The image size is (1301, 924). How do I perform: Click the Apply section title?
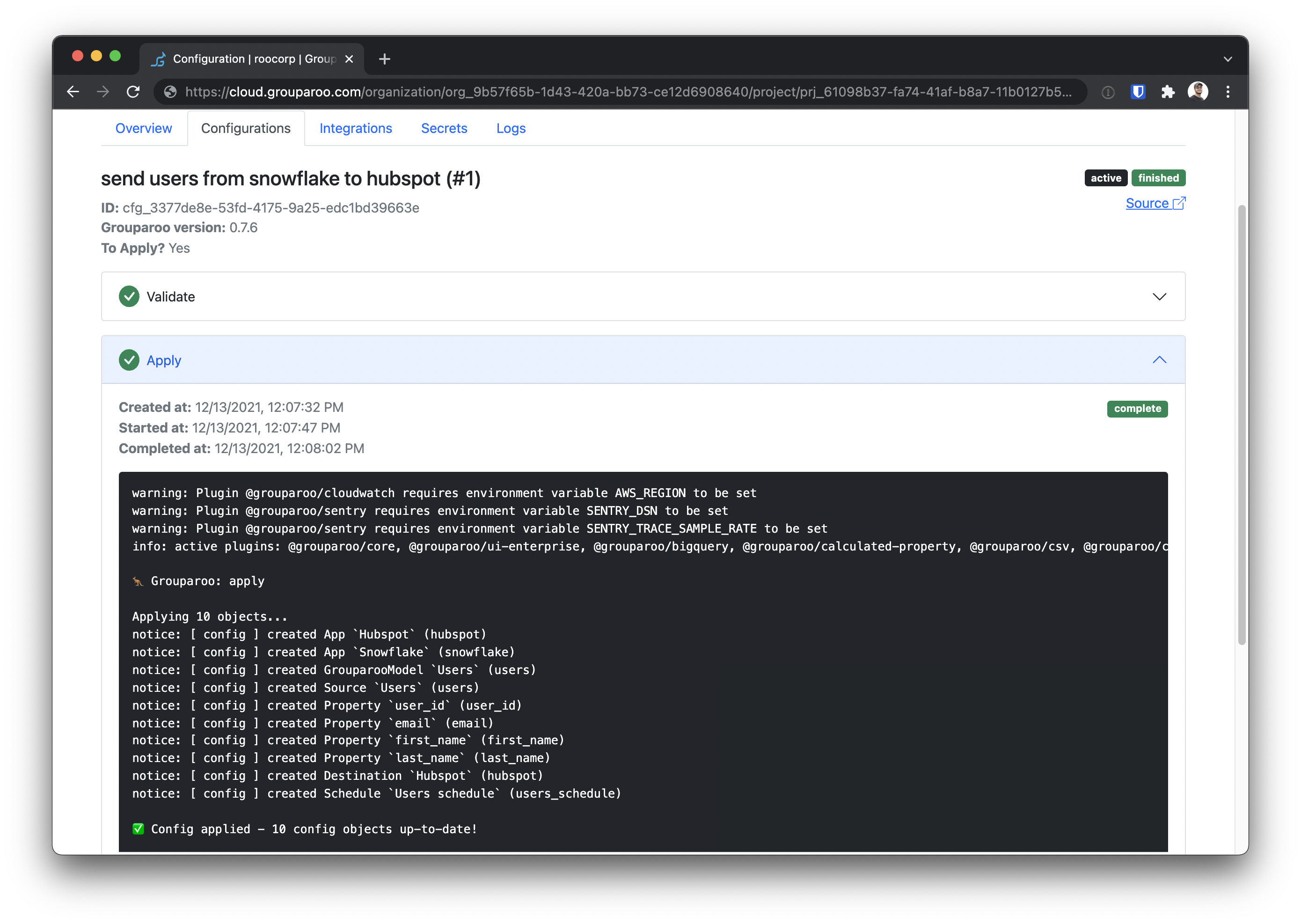click(164, 360)
